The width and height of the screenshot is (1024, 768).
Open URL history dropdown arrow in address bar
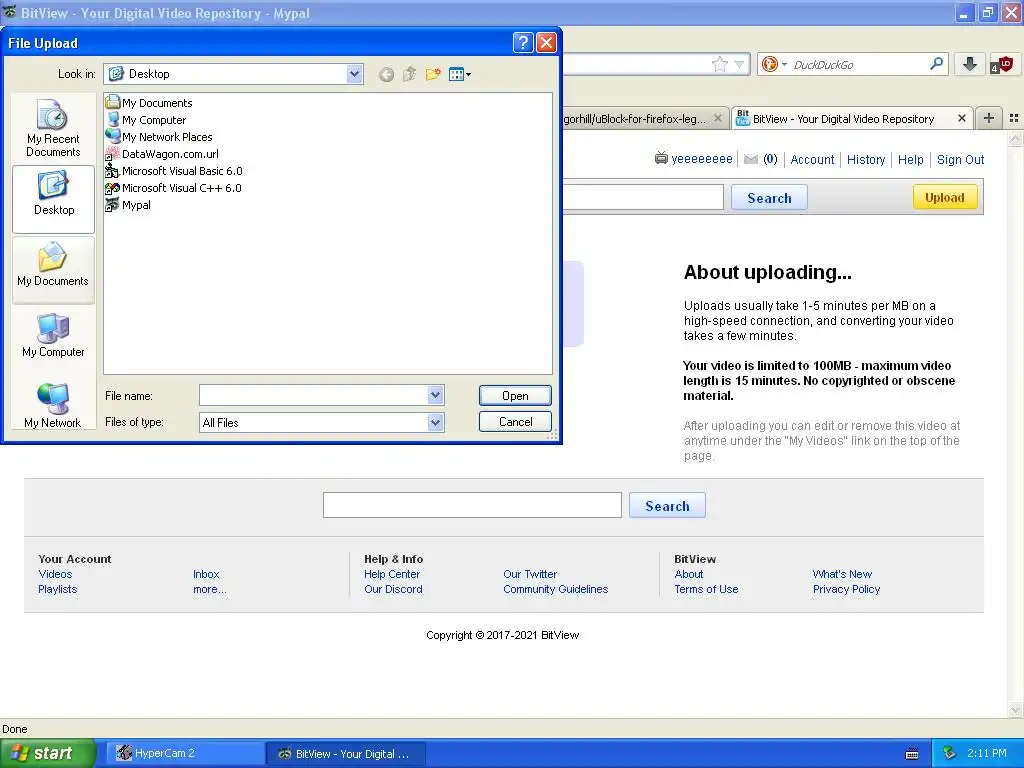pyautogui.click(x=739, y=64)
